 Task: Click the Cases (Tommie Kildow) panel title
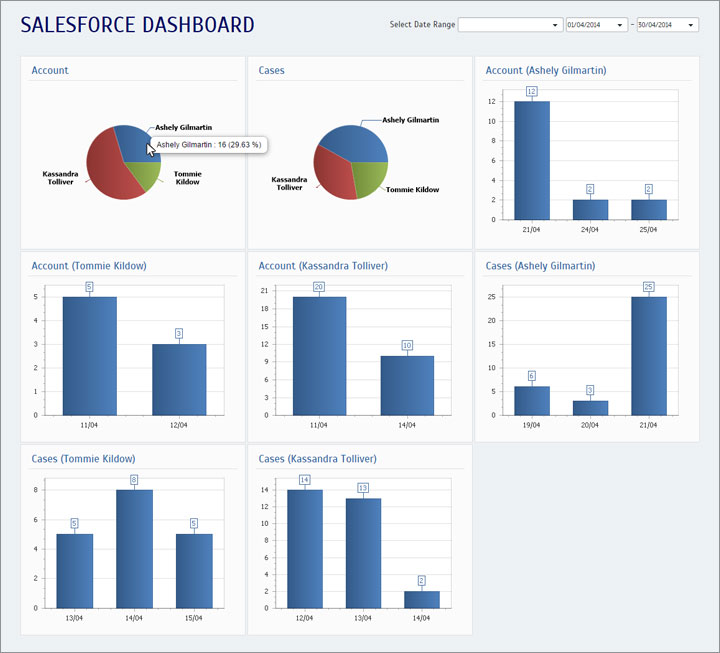coord(83,459)
